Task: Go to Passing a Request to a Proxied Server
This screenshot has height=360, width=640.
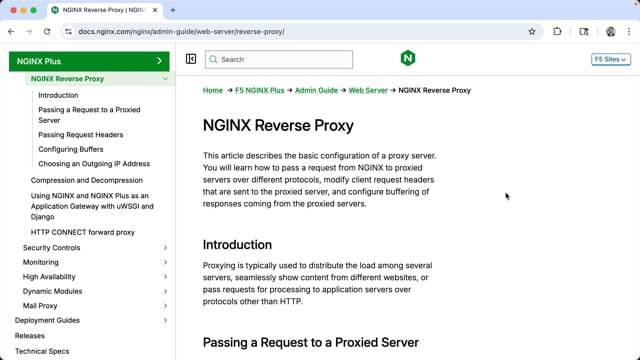Action: [x=89, y=115]
